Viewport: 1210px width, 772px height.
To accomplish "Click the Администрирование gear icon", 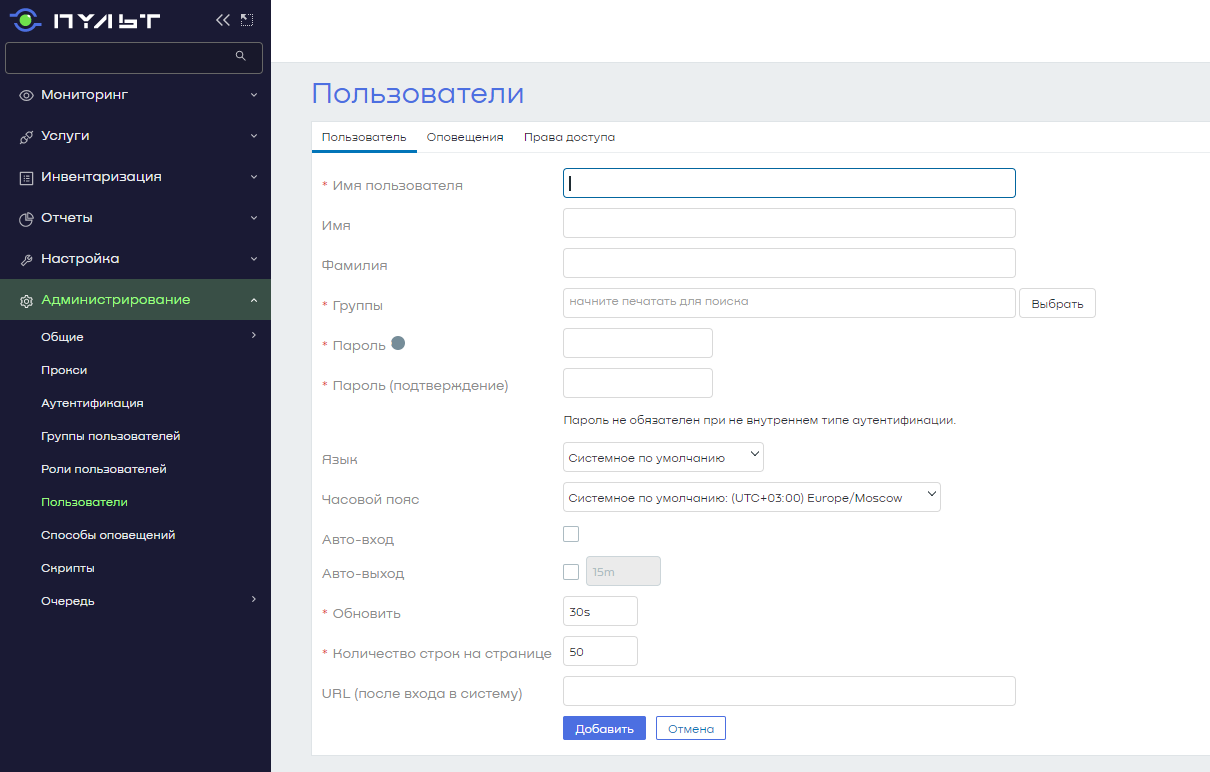I will coord(24,299).
